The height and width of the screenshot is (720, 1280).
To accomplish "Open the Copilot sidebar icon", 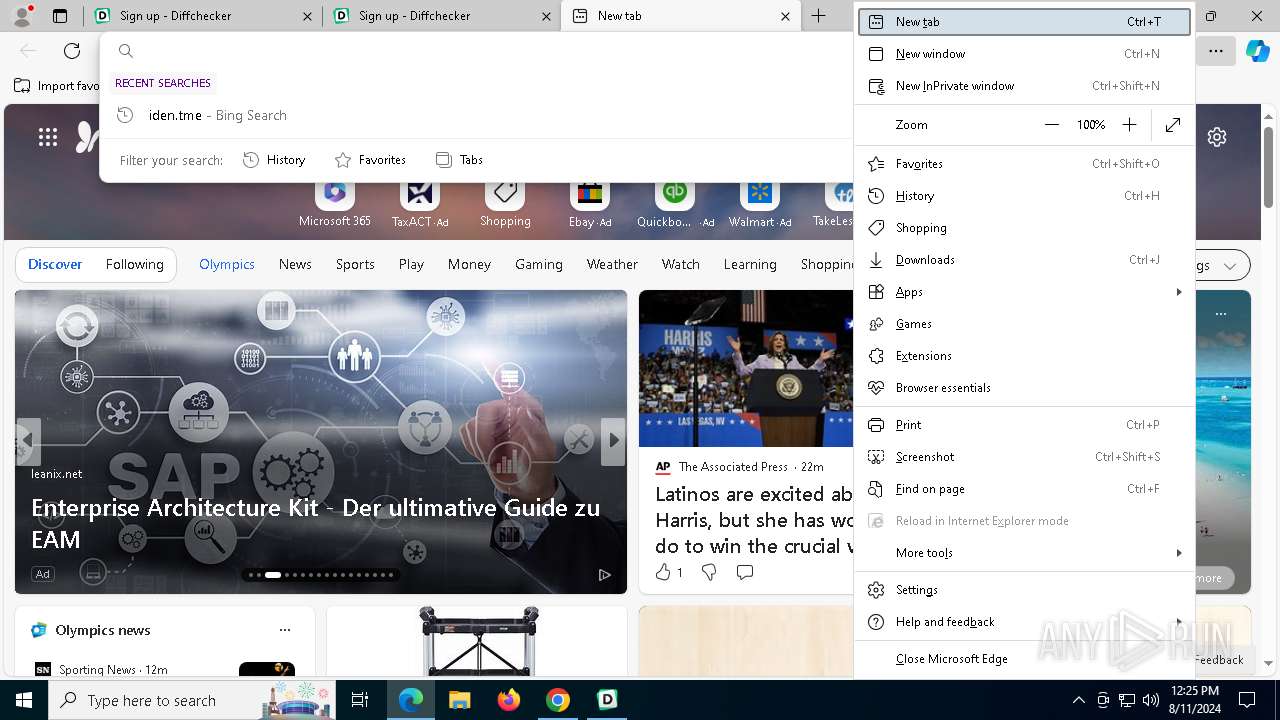I will click(x=1257, y=51).
